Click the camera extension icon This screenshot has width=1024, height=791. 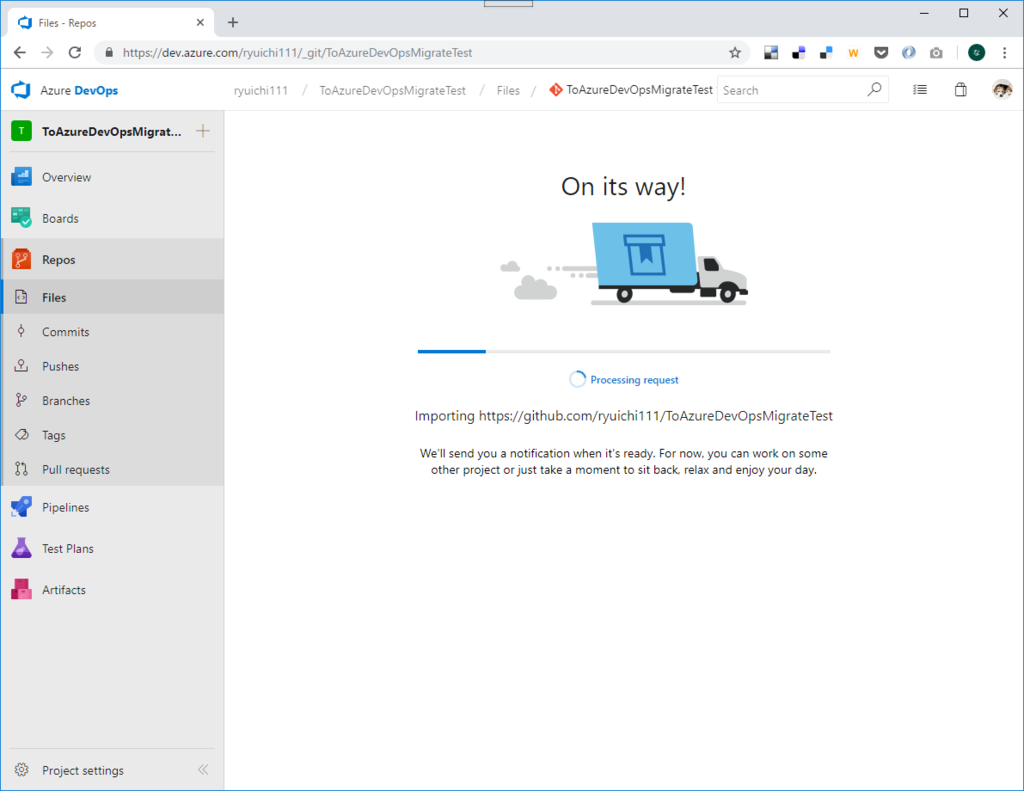[x=936, y=52]
